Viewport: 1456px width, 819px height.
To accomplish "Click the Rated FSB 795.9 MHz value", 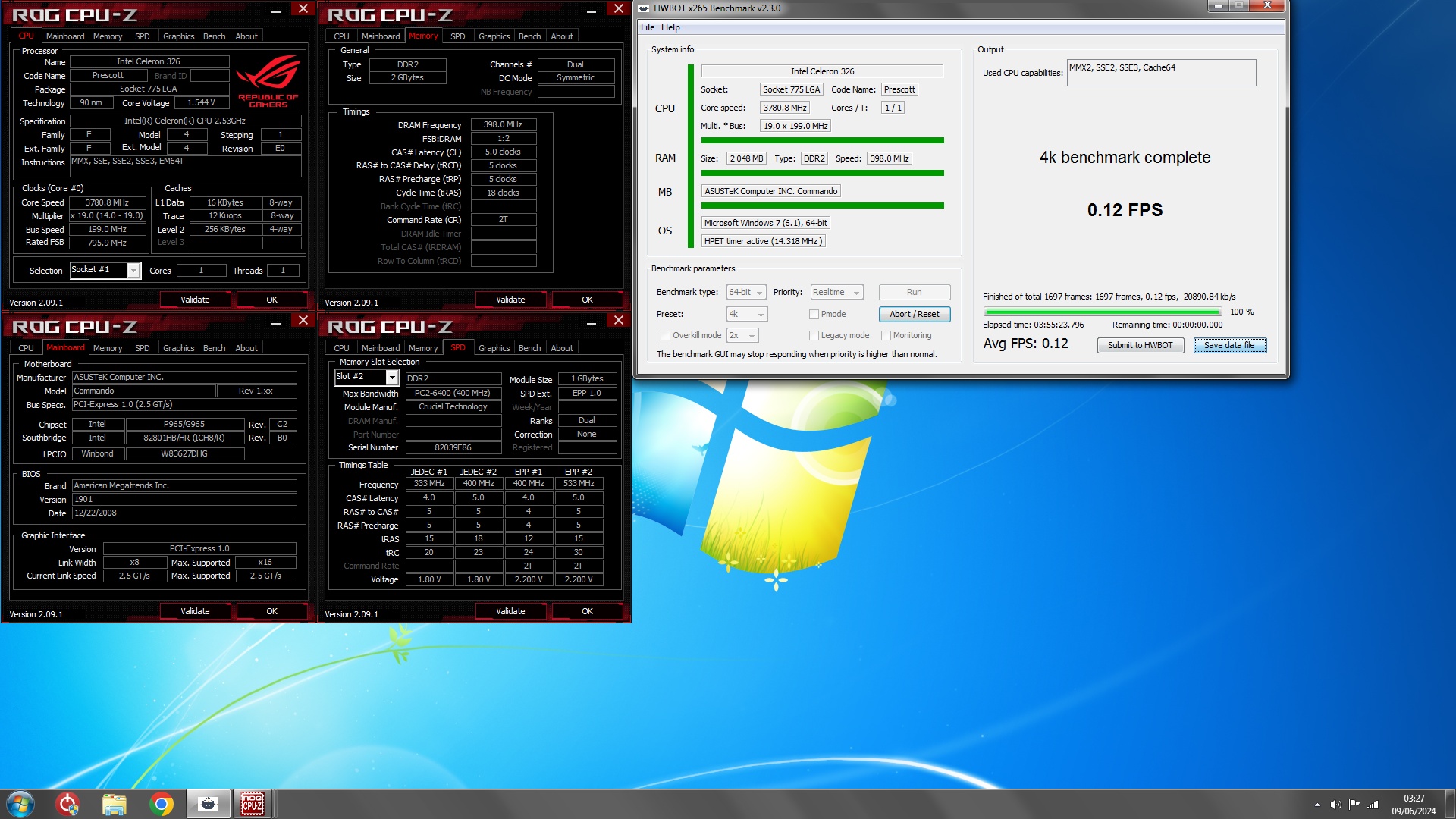I will click(107, 243).
